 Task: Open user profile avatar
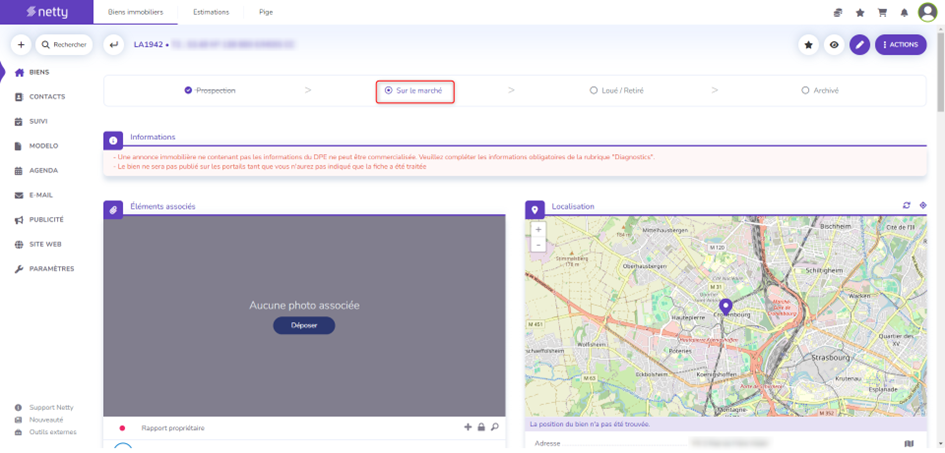(928, 12)
